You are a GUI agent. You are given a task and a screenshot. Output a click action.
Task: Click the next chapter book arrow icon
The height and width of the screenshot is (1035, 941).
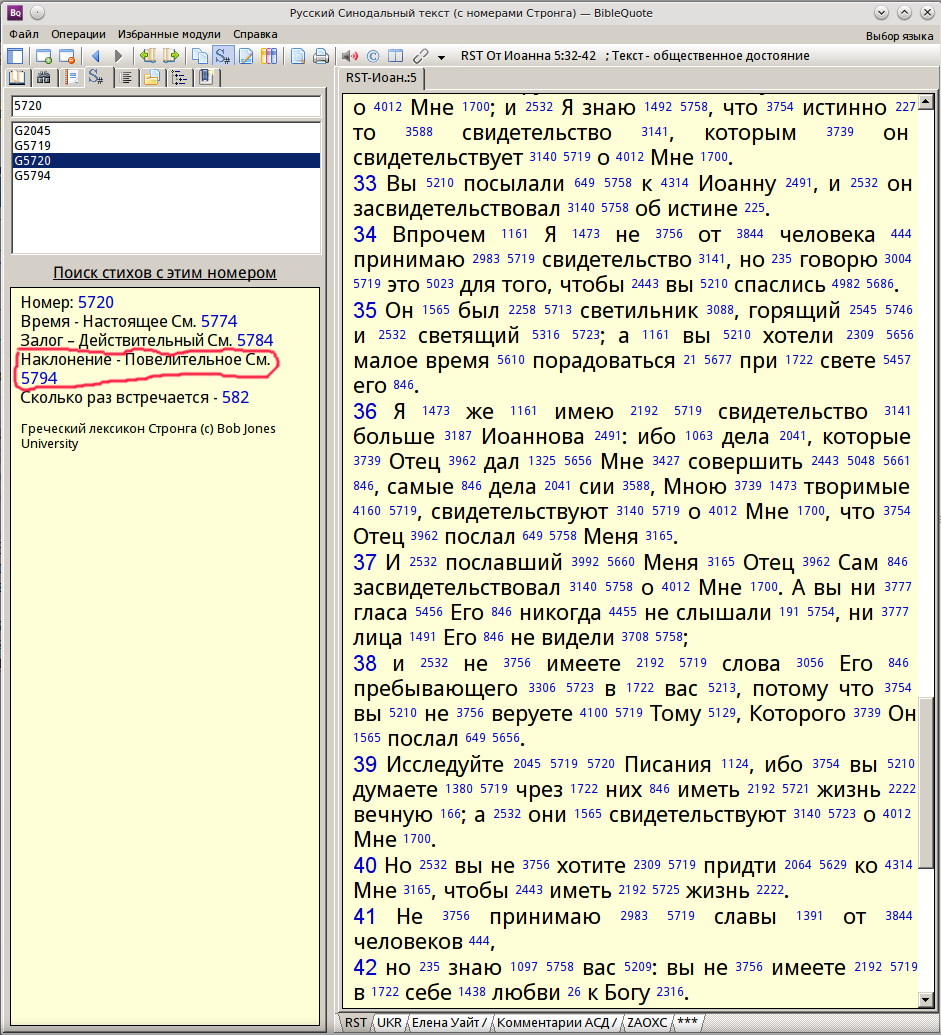pyautogui.click(x=171, y=56)
